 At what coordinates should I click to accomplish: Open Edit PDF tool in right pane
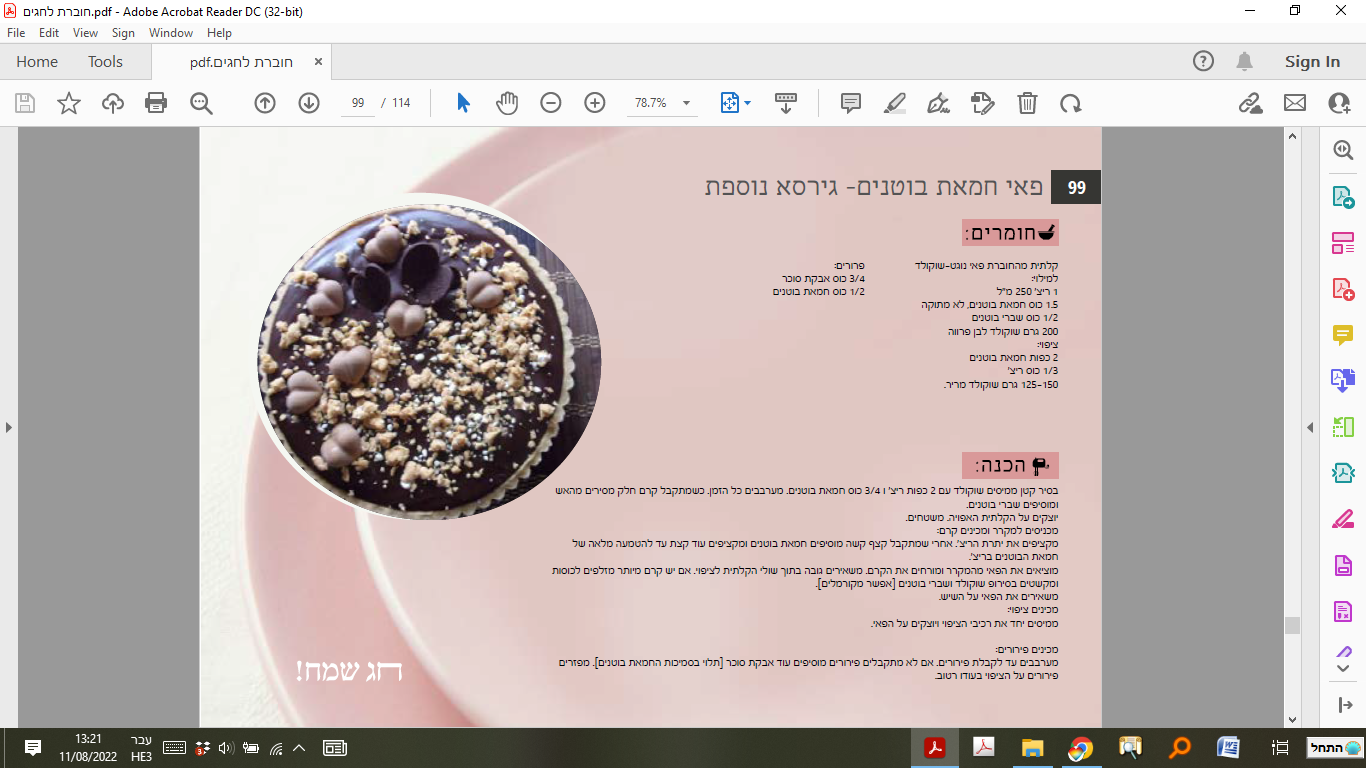tap(1343, 243)
